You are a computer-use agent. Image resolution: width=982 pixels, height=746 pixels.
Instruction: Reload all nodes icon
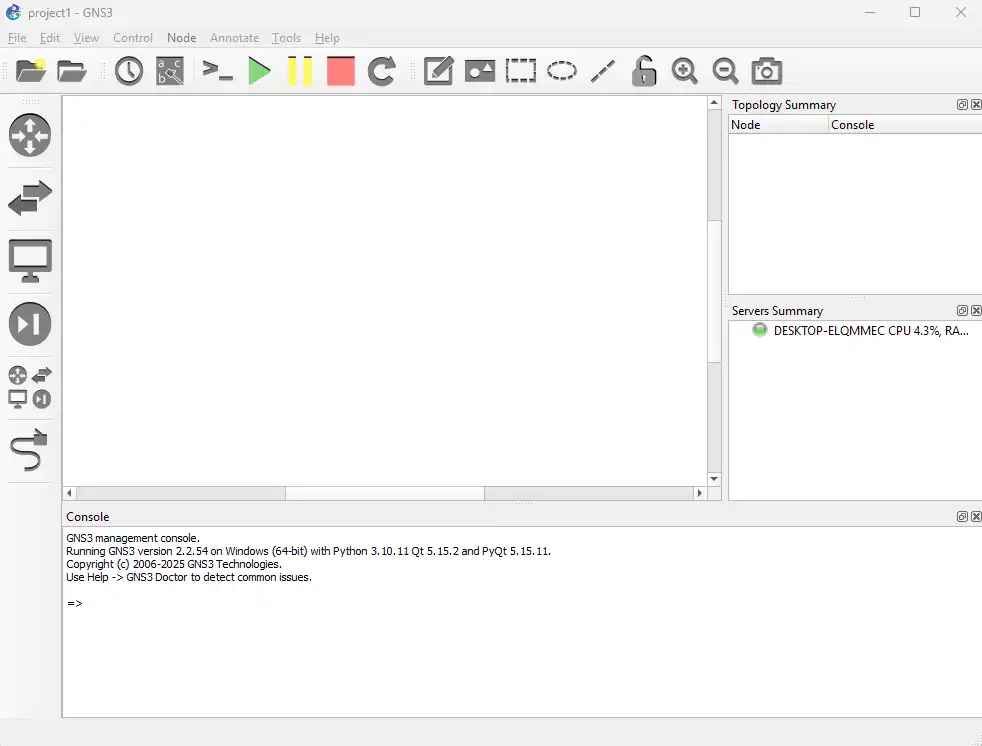pos(382,71)
